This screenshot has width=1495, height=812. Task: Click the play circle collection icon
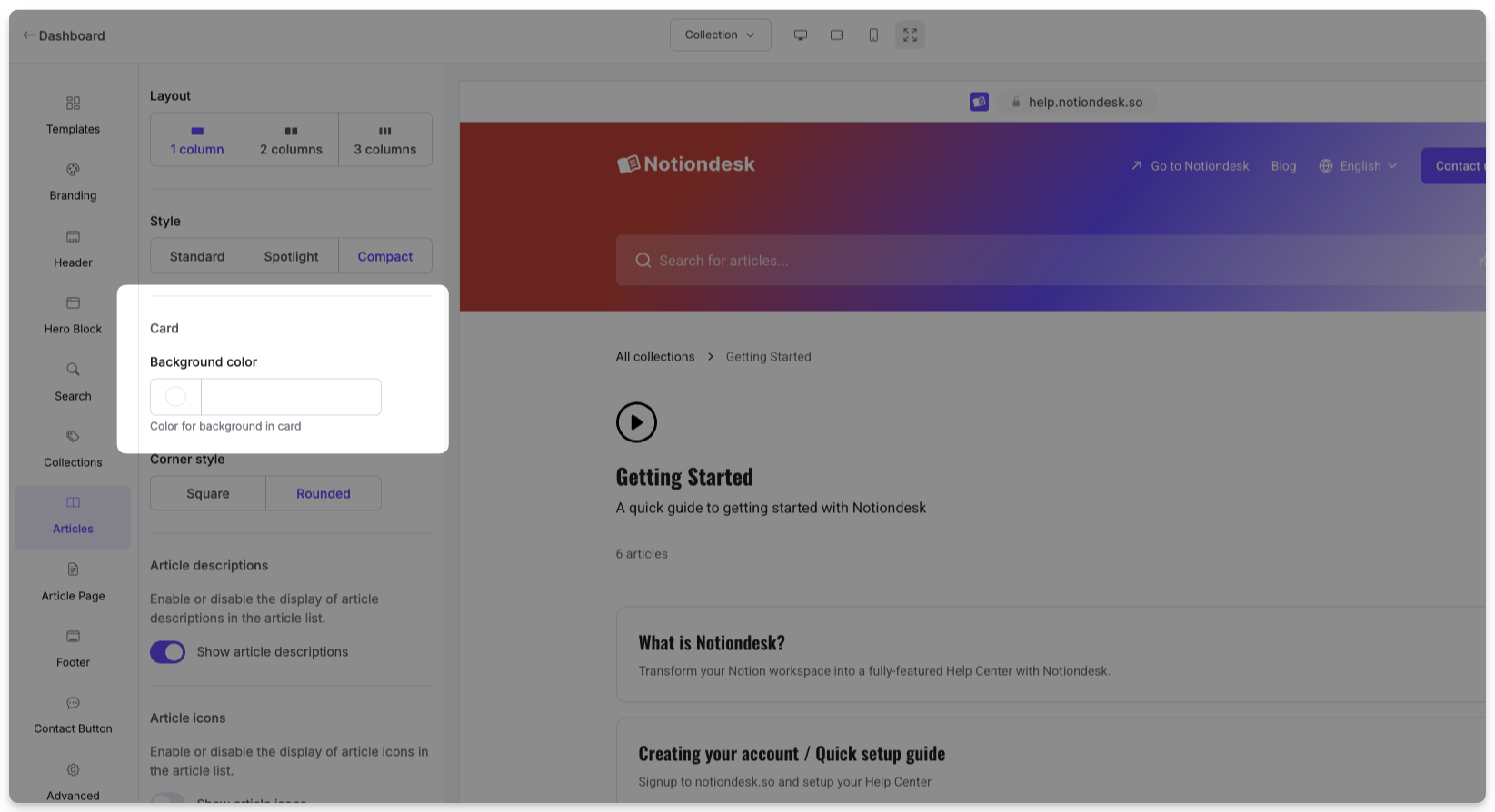pos(636,422)
